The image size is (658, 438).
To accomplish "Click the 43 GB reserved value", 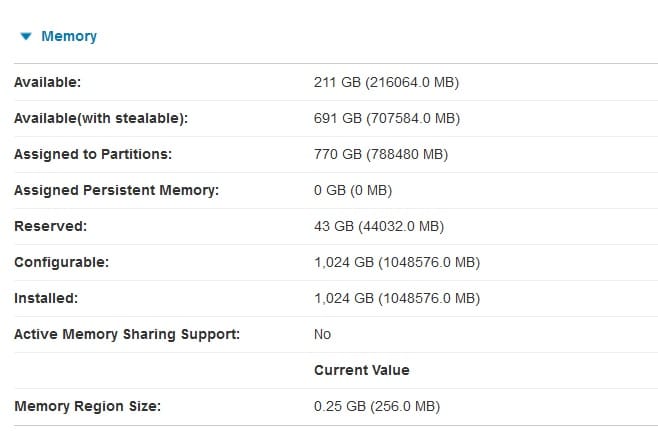I will coord(379,227).
